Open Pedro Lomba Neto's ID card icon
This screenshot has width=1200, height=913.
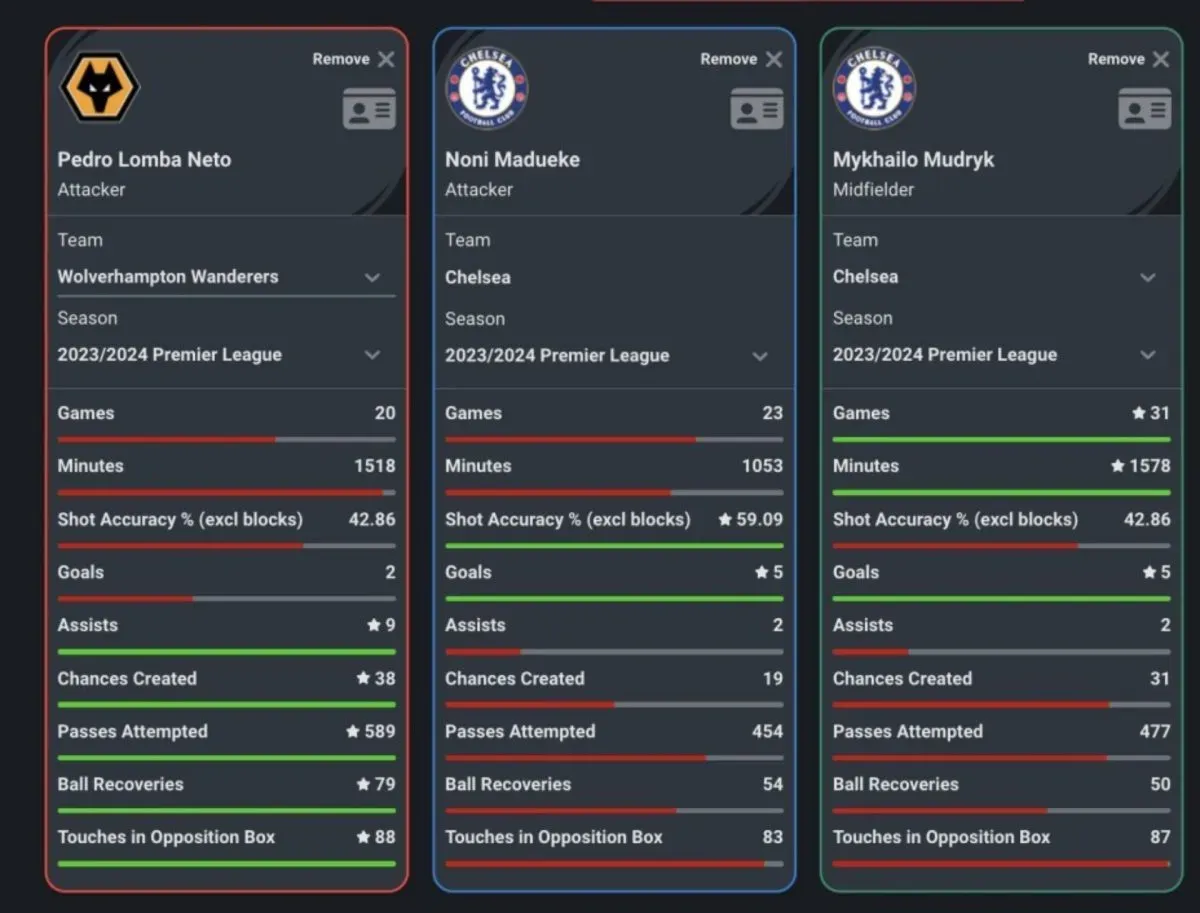[369, 109]
